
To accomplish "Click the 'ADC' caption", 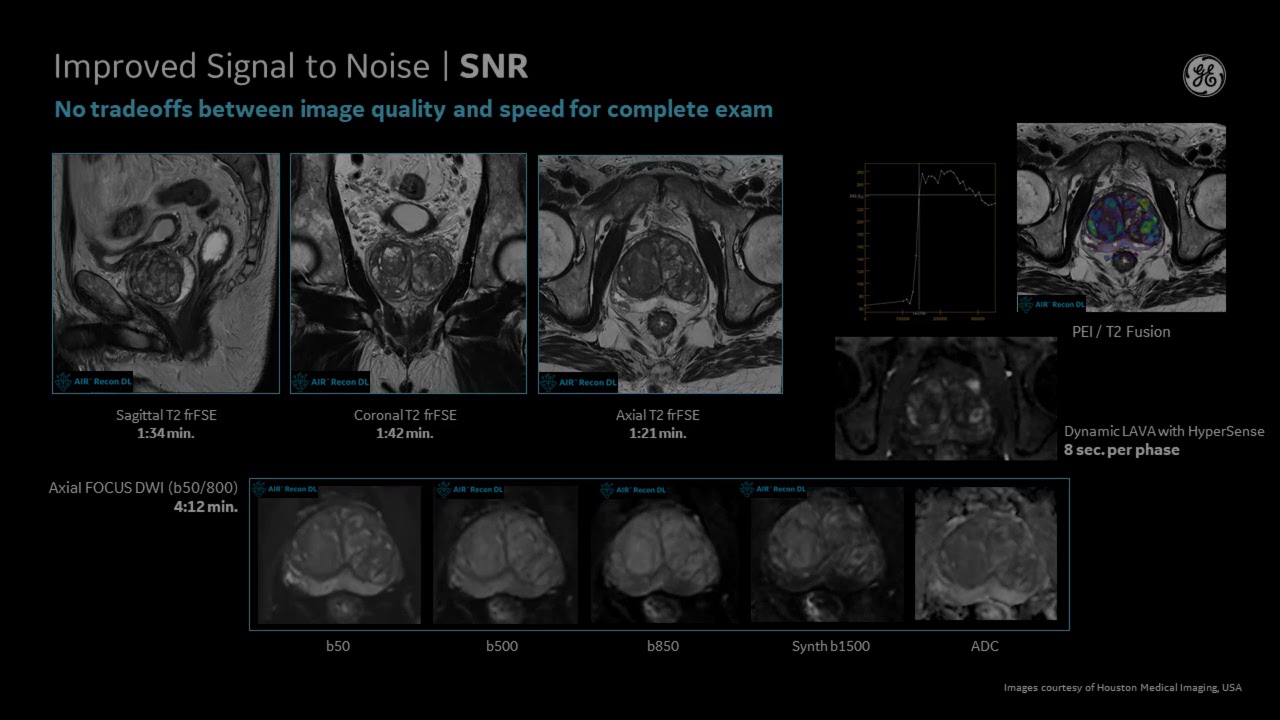I will (985, 646).
